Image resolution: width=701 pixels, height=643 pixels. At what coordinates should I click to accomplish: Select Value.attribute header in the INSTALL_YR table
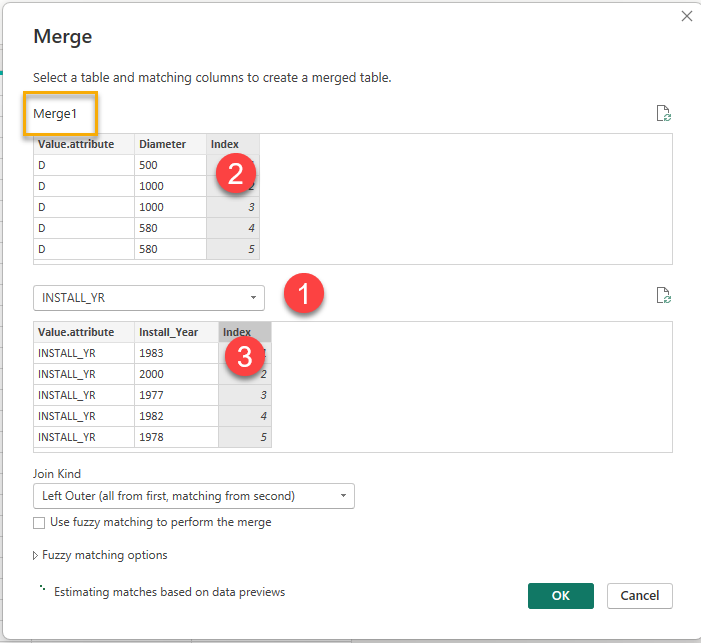click(x=84, y=332)
